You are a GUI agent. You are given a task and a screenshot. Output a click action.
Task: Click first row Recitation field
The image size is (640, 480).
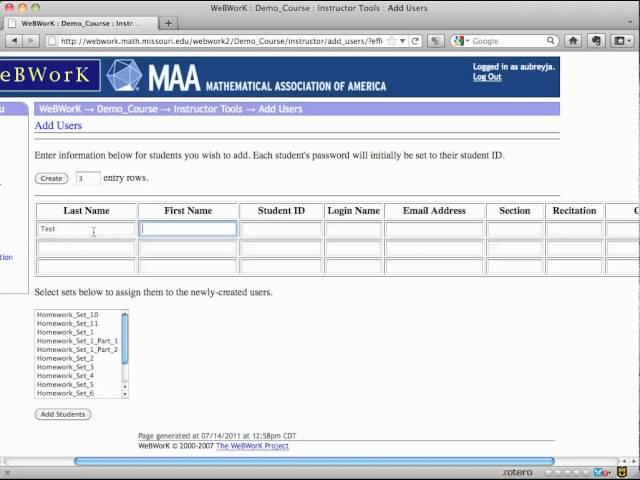click(574, 229)
